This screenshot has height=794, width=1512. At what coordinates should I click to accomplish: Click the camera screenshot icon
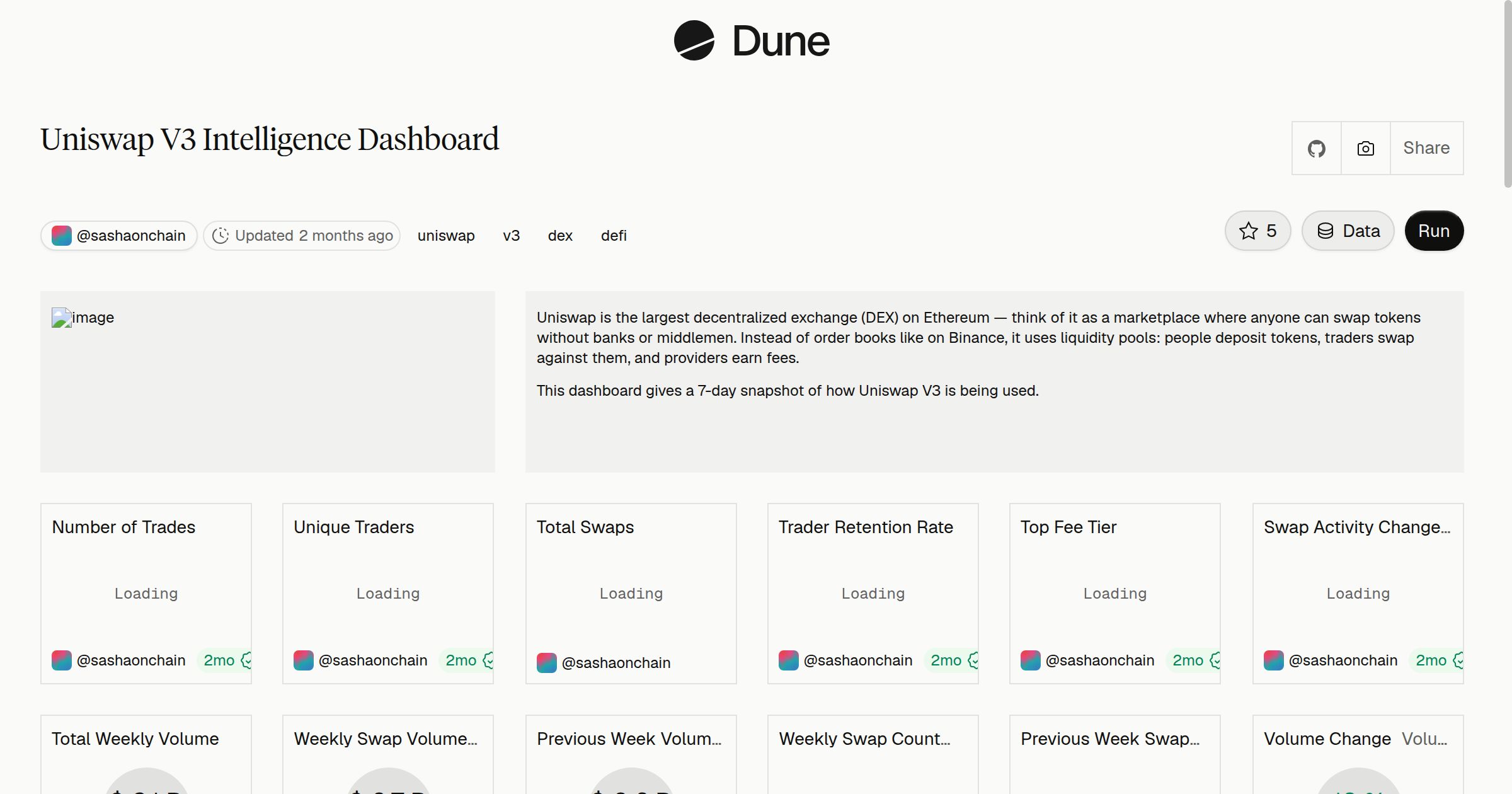pos(1366,148)
